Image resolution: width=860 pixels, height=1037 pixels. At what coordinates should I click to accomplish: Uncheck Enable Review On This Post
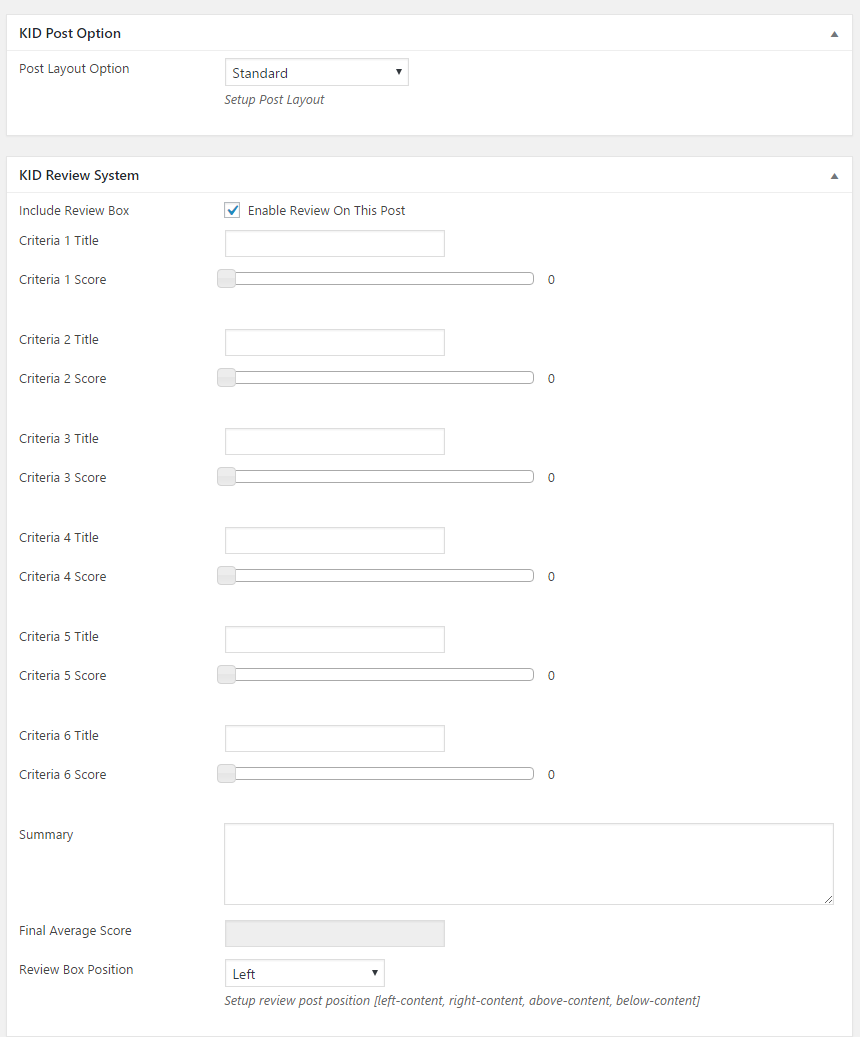(233, 211)
